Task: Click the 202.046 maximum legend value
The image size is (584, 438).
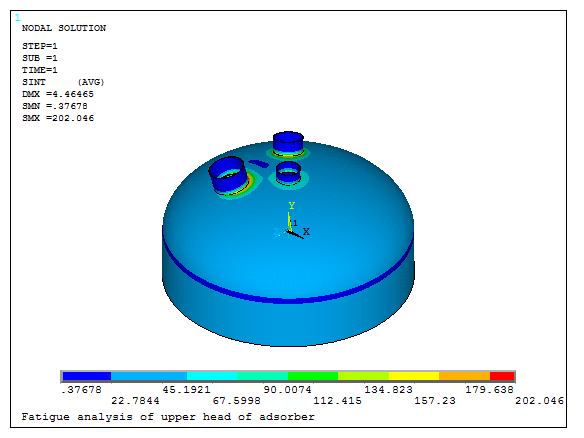Action: coord(539,401)
